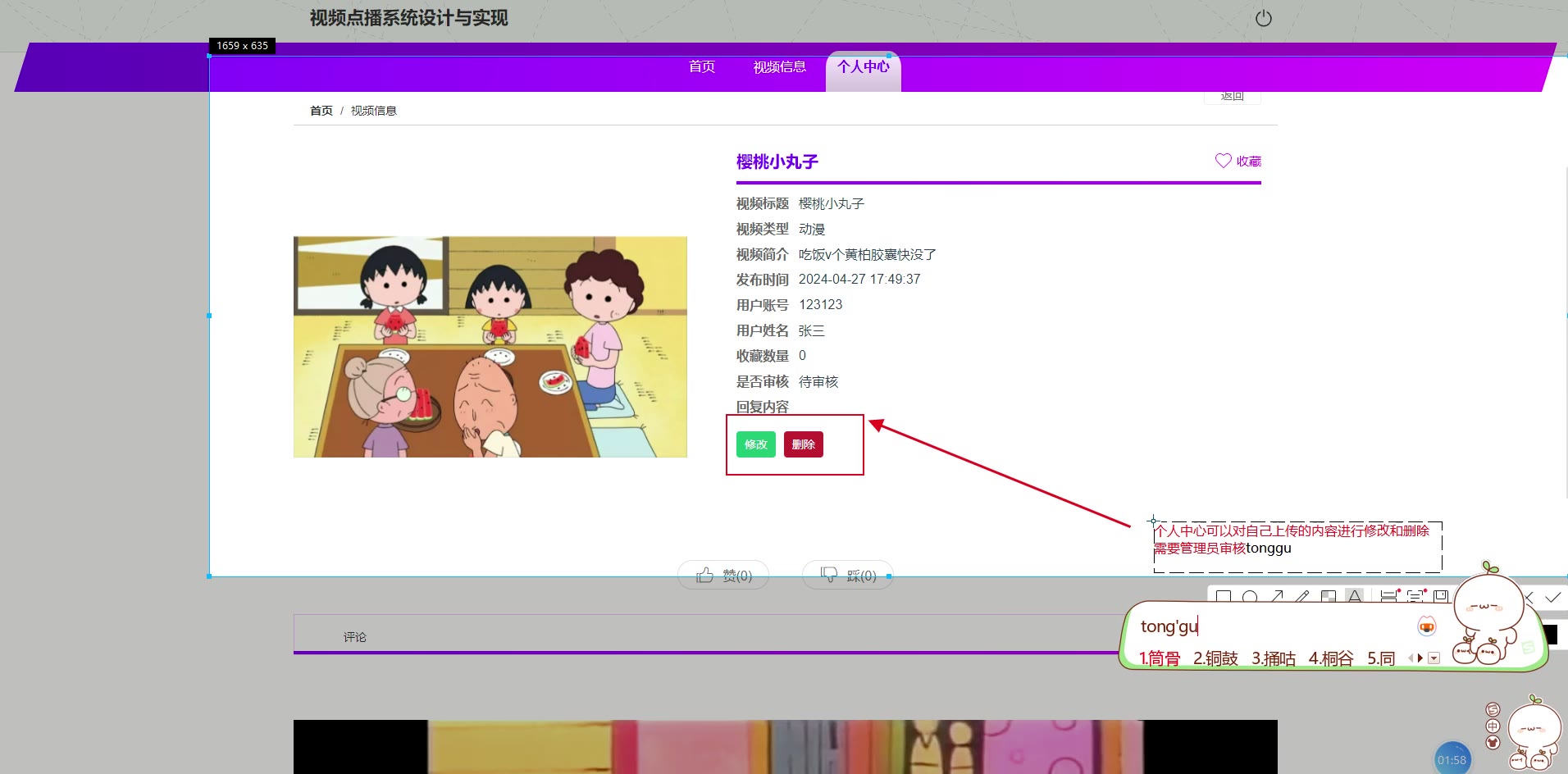Screen dimensions: 1568x774
Task: Click the 2024-04-27 17:49:37 publish time
Action: point(859,280)
